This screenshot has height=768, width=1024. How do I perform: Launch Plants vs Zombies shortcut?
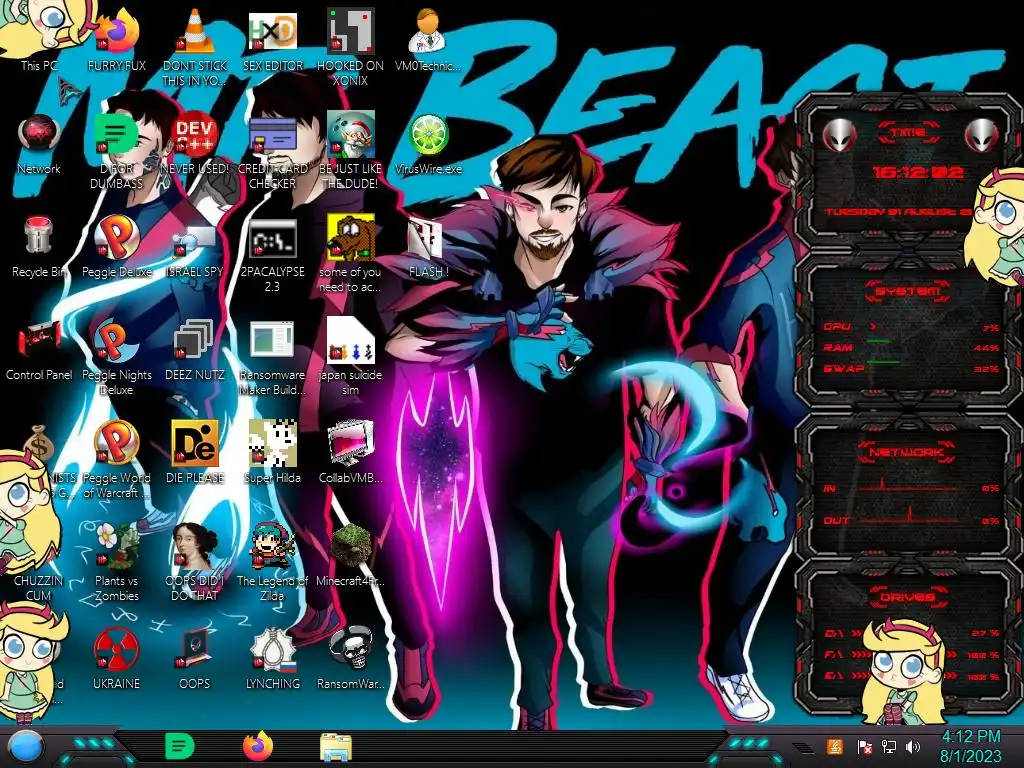pyautogui.click(x=117, y=546)
